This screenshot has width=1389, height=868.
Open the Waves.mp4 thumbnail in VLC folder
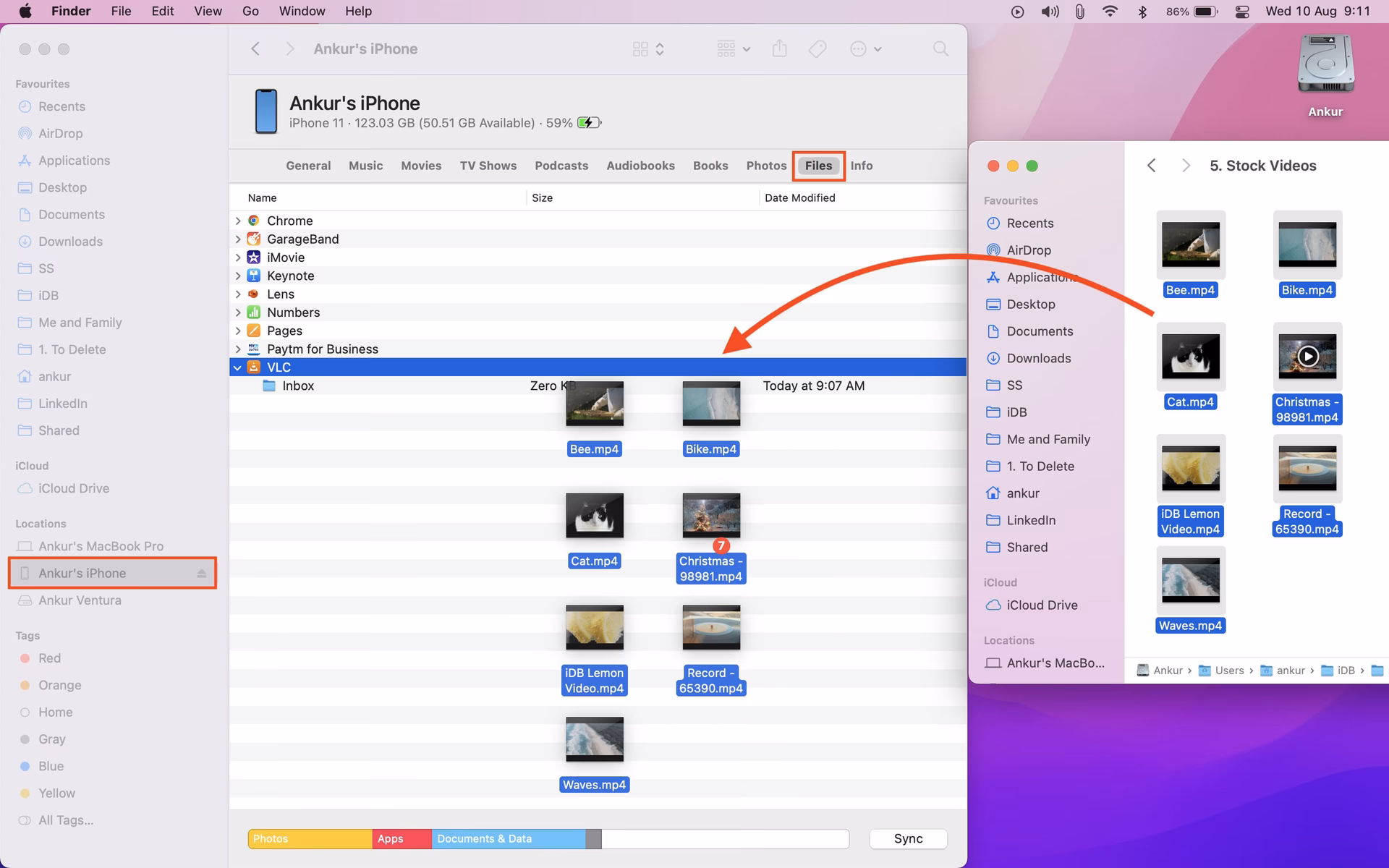[594, 739]
